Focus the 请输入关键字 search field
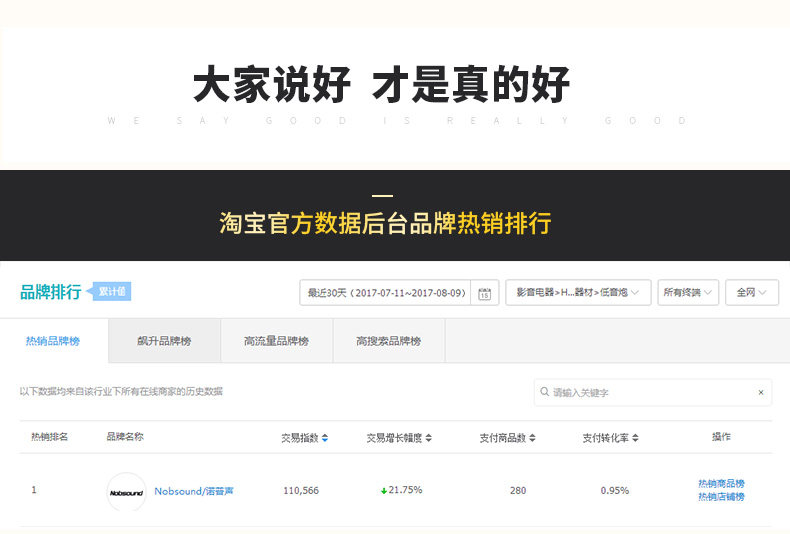 [x=653, y=392]
